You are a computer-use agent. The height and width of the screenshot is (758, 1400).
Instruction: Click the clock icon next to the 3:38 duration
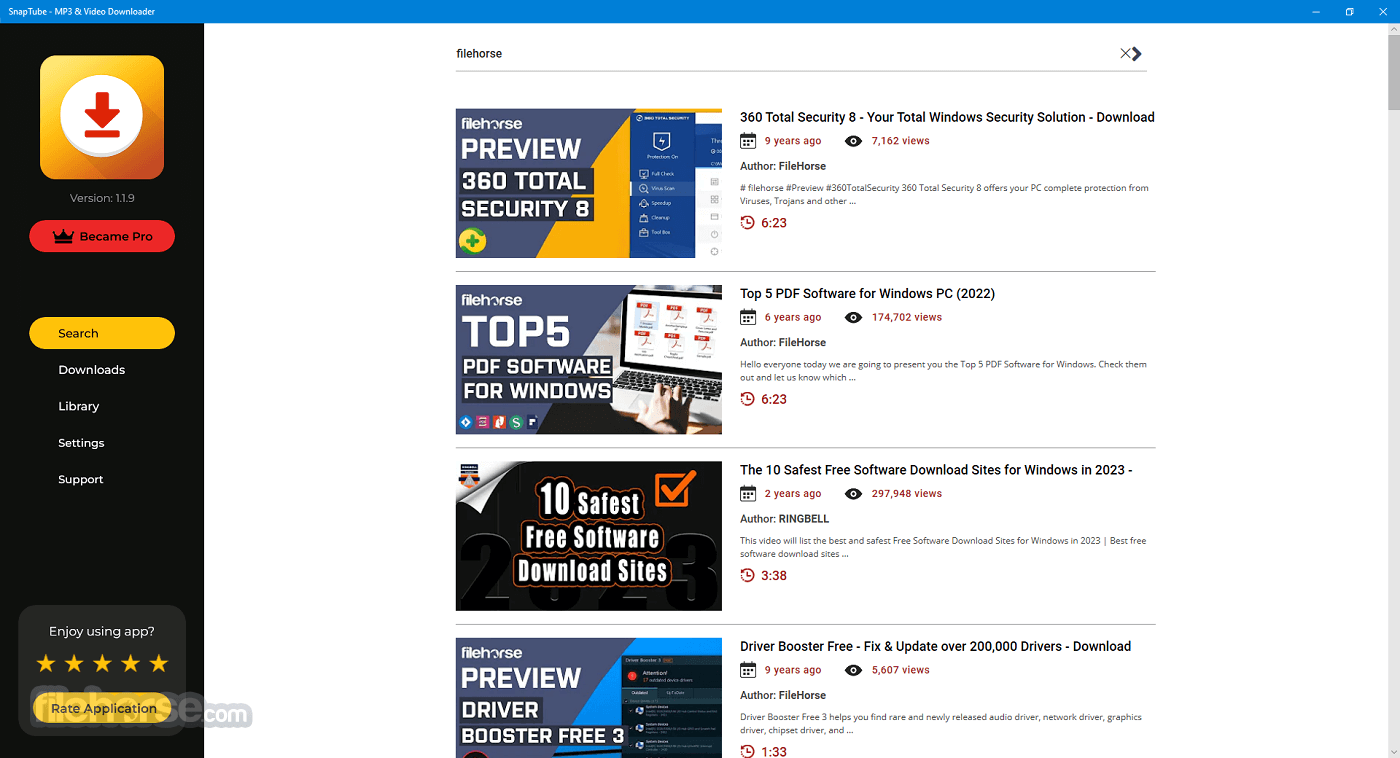[x=747, y=575]
